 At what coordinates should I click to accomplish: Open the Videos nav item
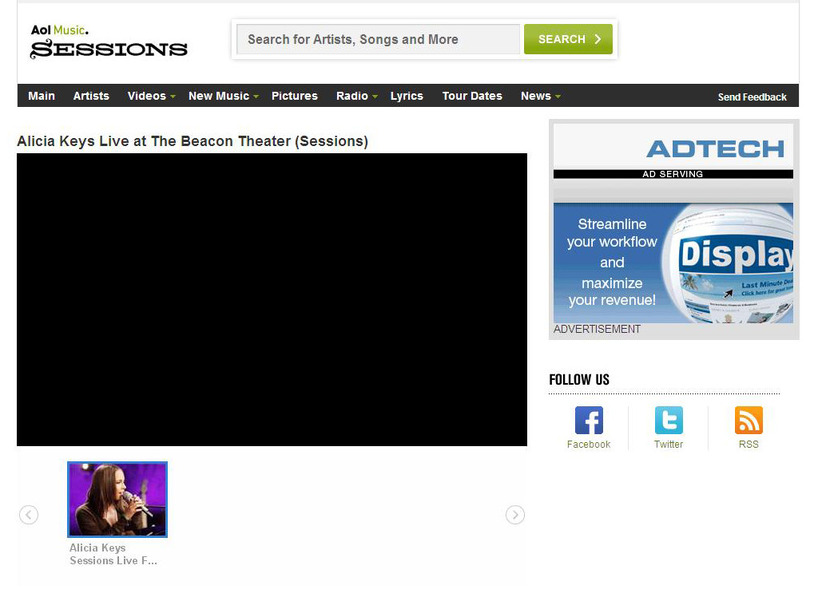[146, 96]
